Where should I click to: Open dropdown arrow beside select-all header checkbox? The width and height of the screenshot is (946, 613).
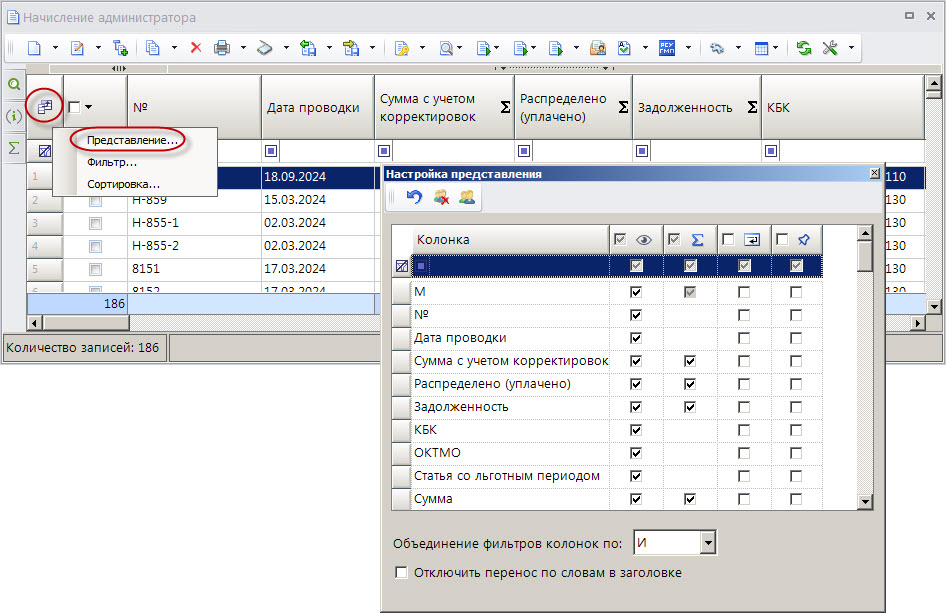click(x=89, y=107)
